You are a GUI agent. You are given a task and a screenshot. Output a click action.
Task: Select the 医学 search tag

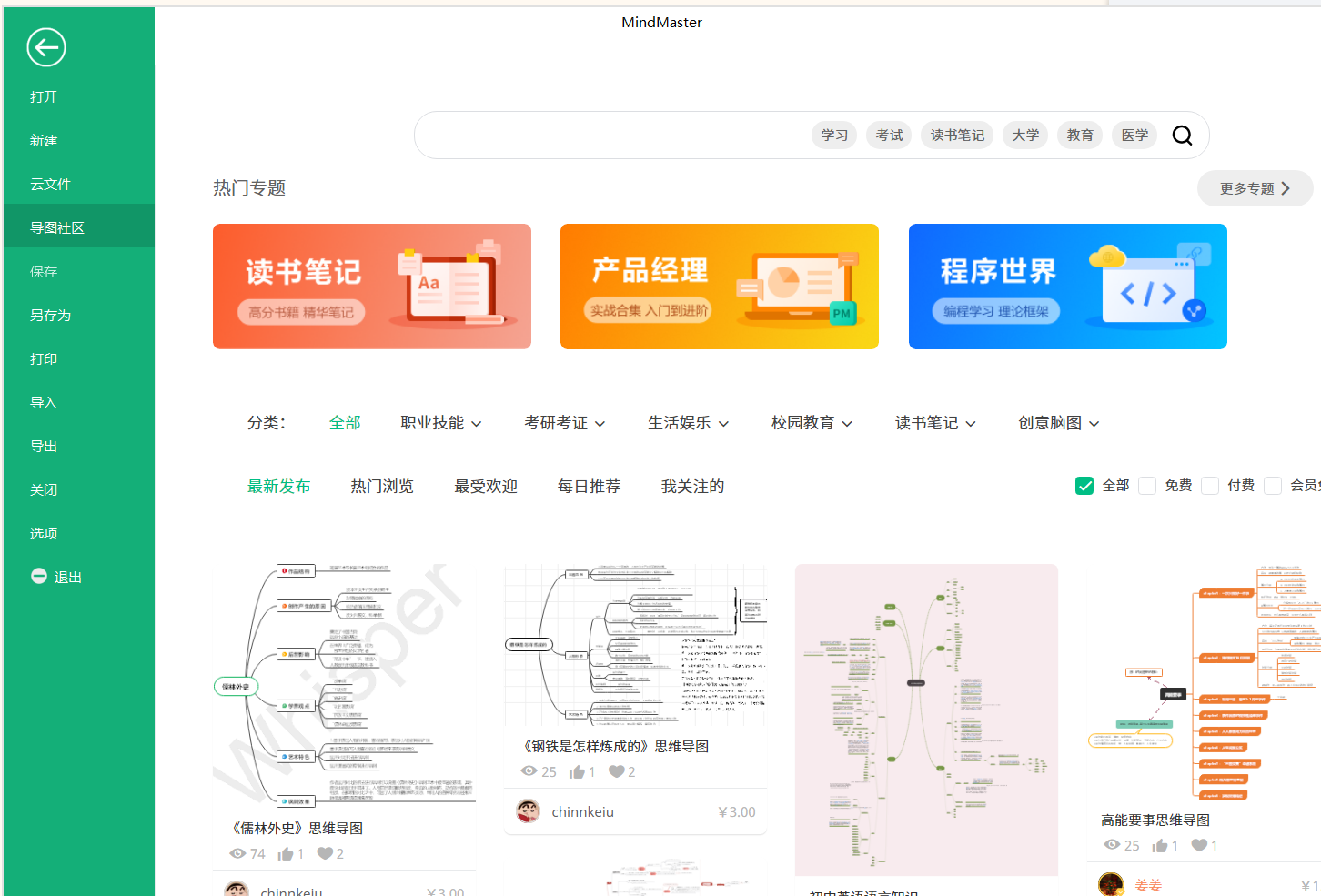(x=1134, y=135)
